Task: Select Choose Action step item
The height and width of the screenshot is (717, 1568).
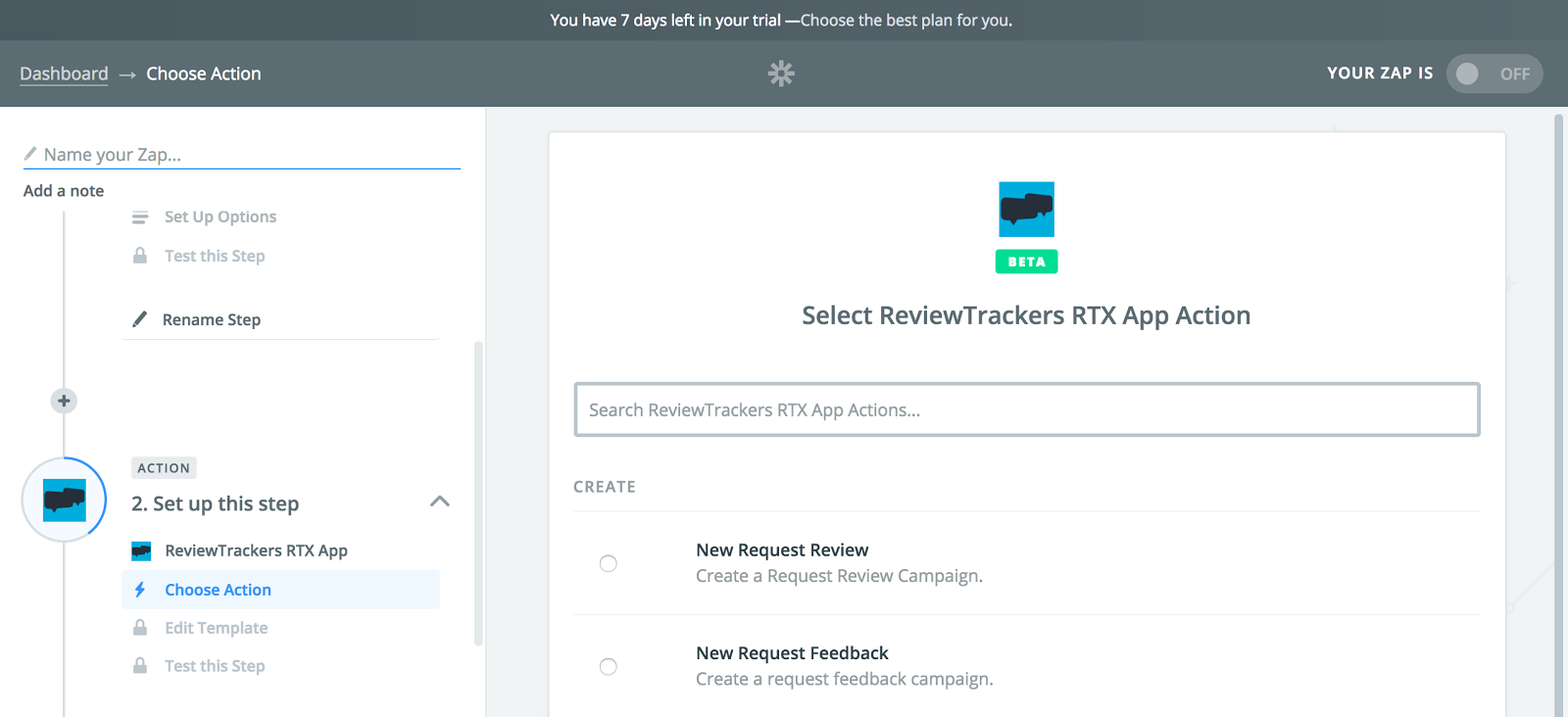Action: (280, 590)
